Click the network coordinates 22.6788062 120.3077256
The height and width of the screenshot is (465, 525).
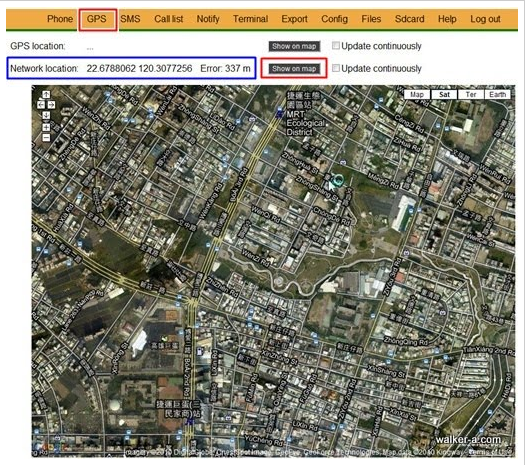139,69
